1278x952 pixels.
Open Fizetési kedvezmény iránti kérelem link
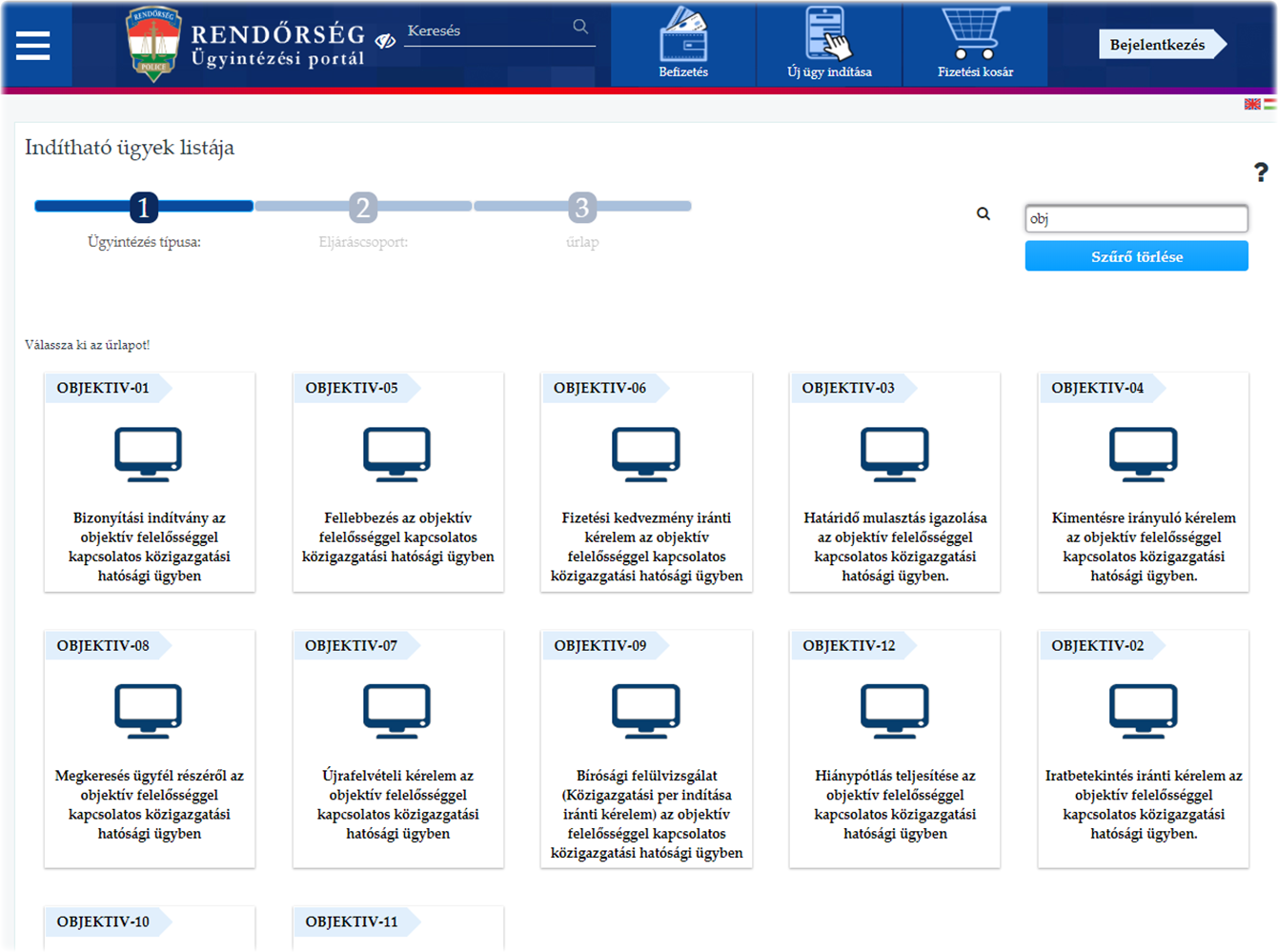[646, 547]
